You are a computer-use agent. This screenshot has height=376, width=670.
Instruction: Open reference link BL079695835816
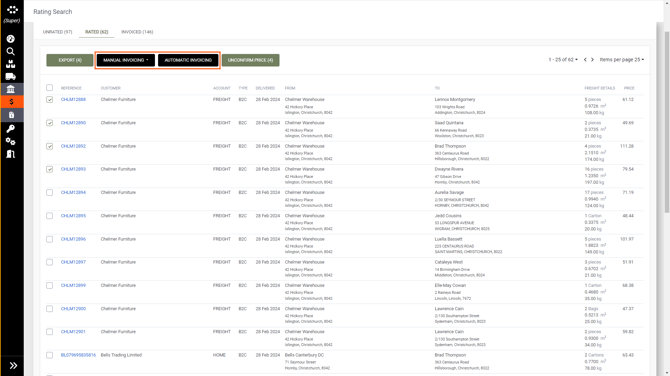click(78, 355)
